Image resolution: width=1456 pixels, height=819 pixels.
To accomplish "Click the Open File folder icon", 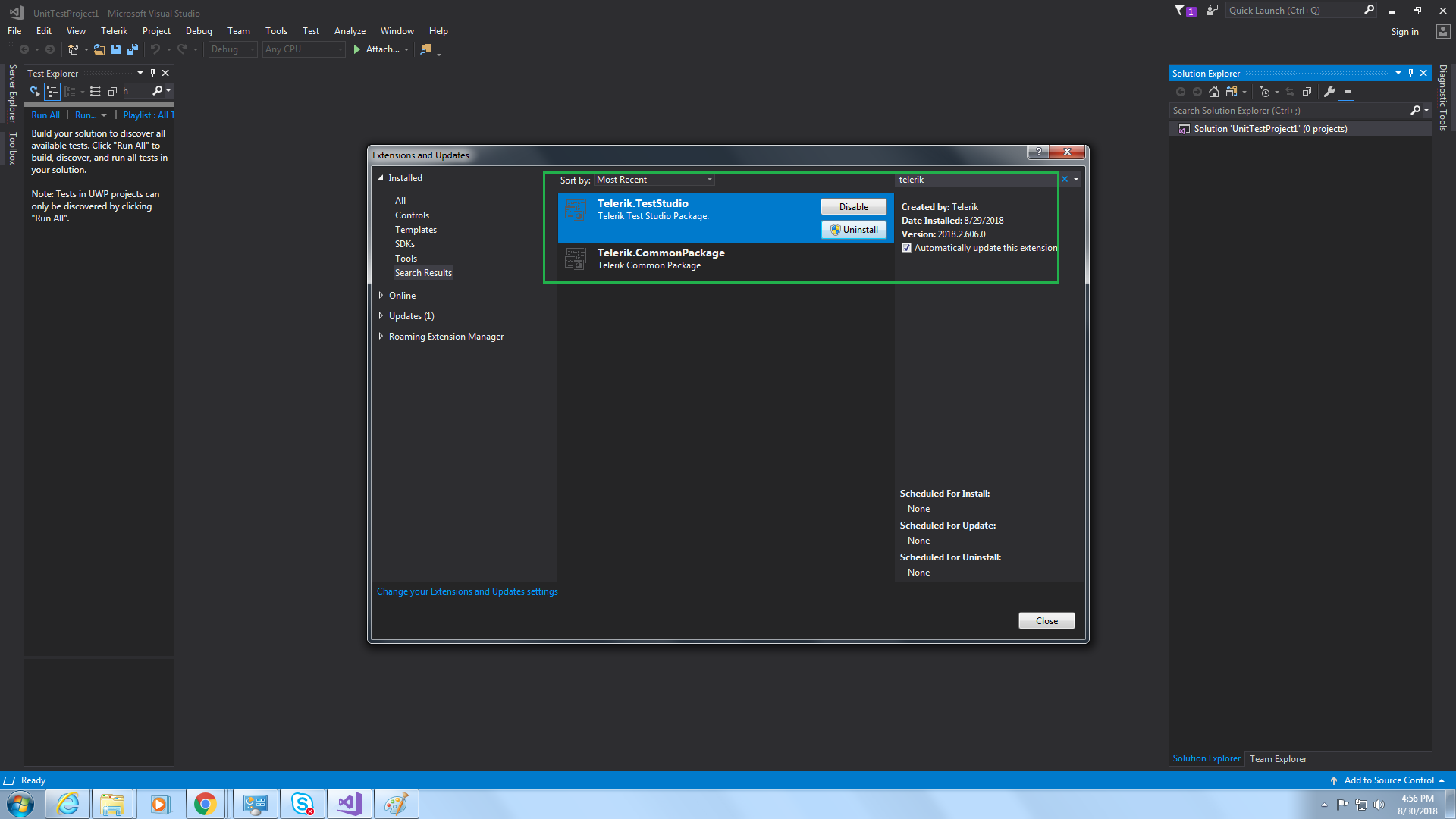I will tap(99, 49).
